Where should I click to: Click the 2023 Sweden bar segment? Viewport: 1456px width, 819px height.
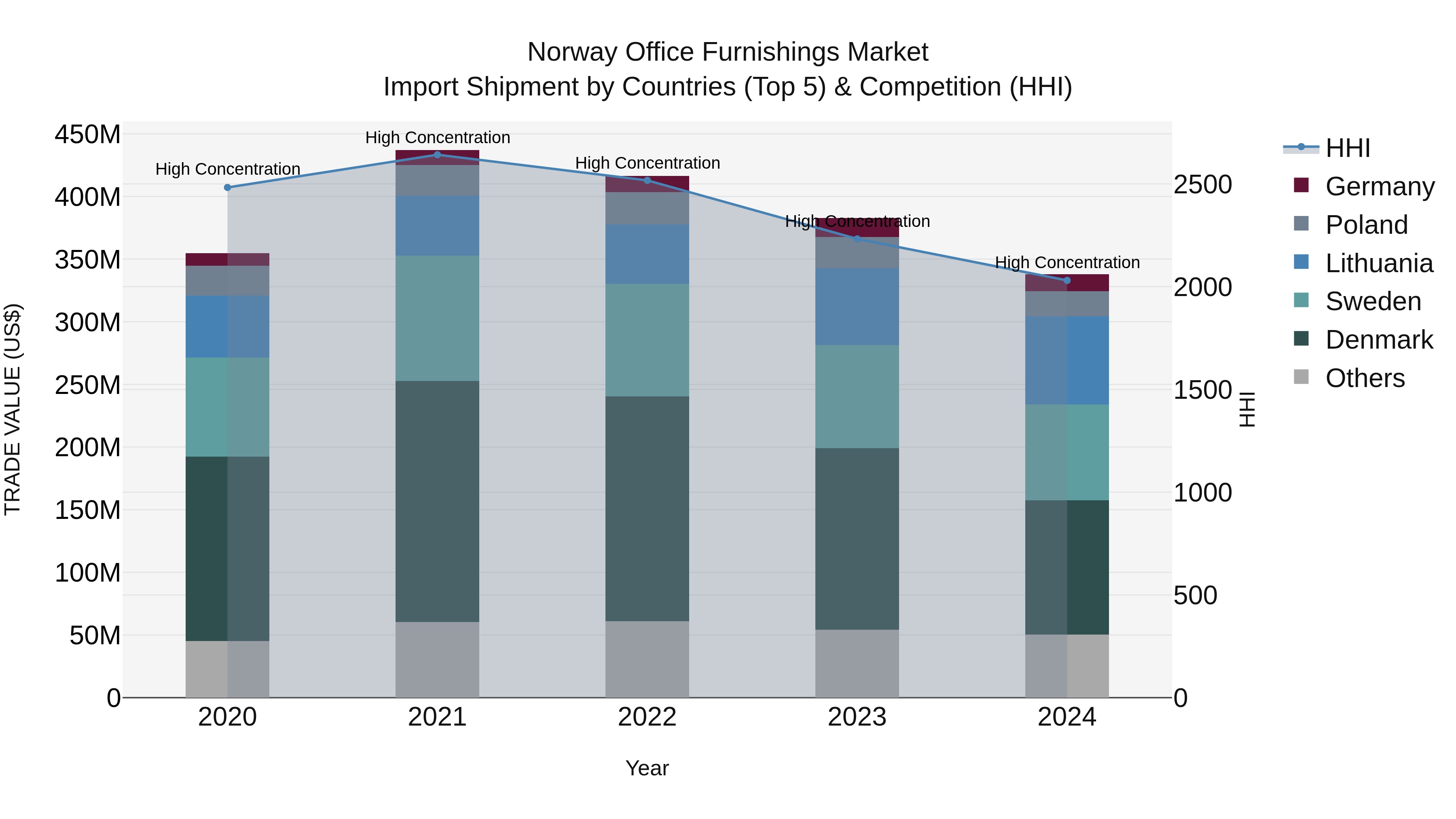pos(857,397)
